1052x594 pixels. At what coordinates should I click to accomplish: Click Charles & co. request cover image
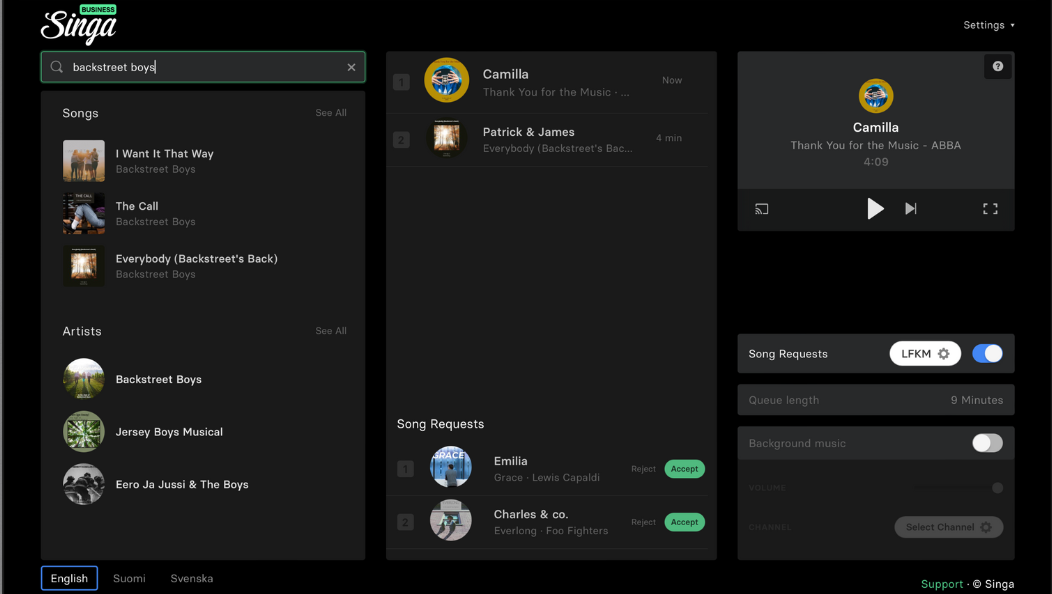point(451,520)
